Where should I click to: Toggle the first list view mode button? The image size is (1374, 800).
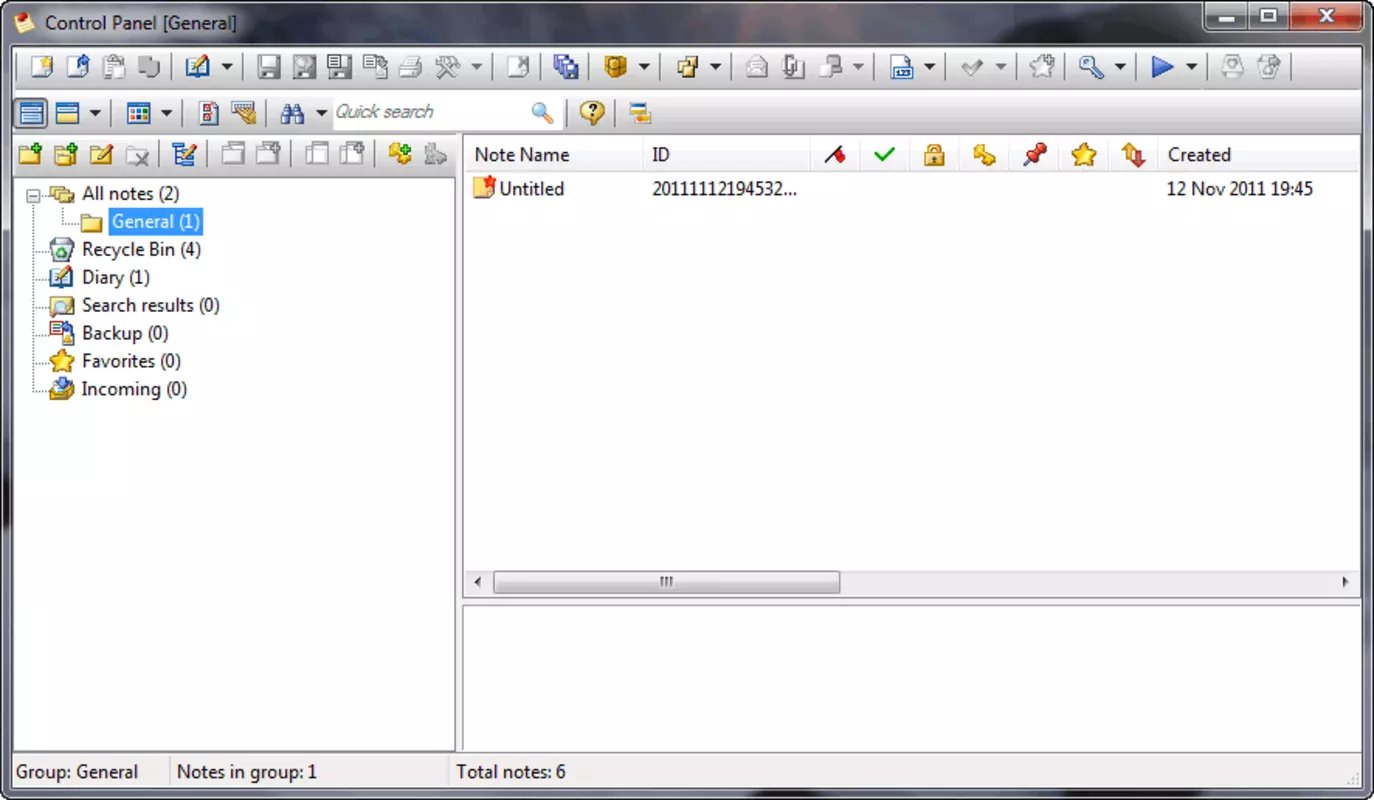(32, 113)
